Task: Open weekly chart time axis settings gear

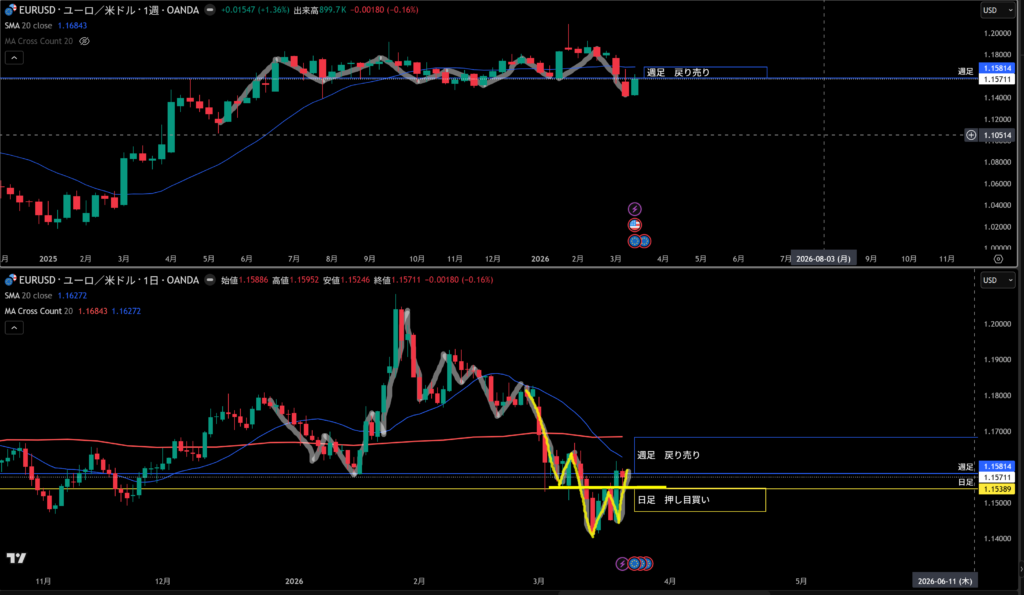Action: pos(998,258)
